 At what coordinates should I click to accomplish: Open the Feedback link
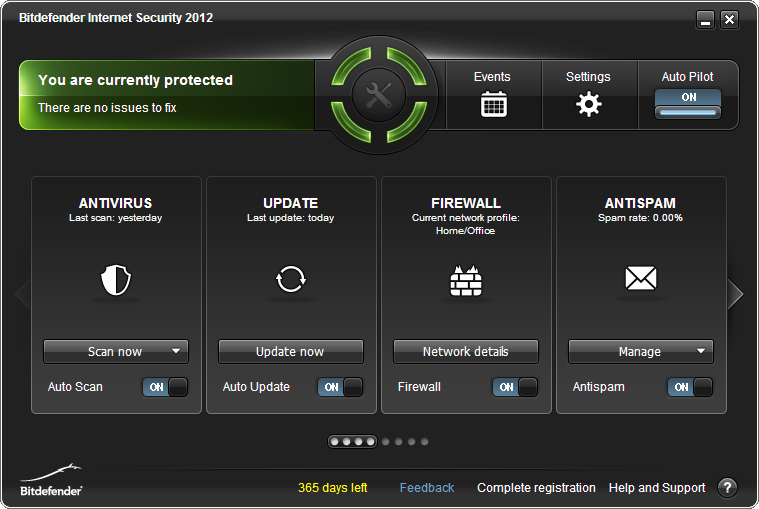[427, 488]
